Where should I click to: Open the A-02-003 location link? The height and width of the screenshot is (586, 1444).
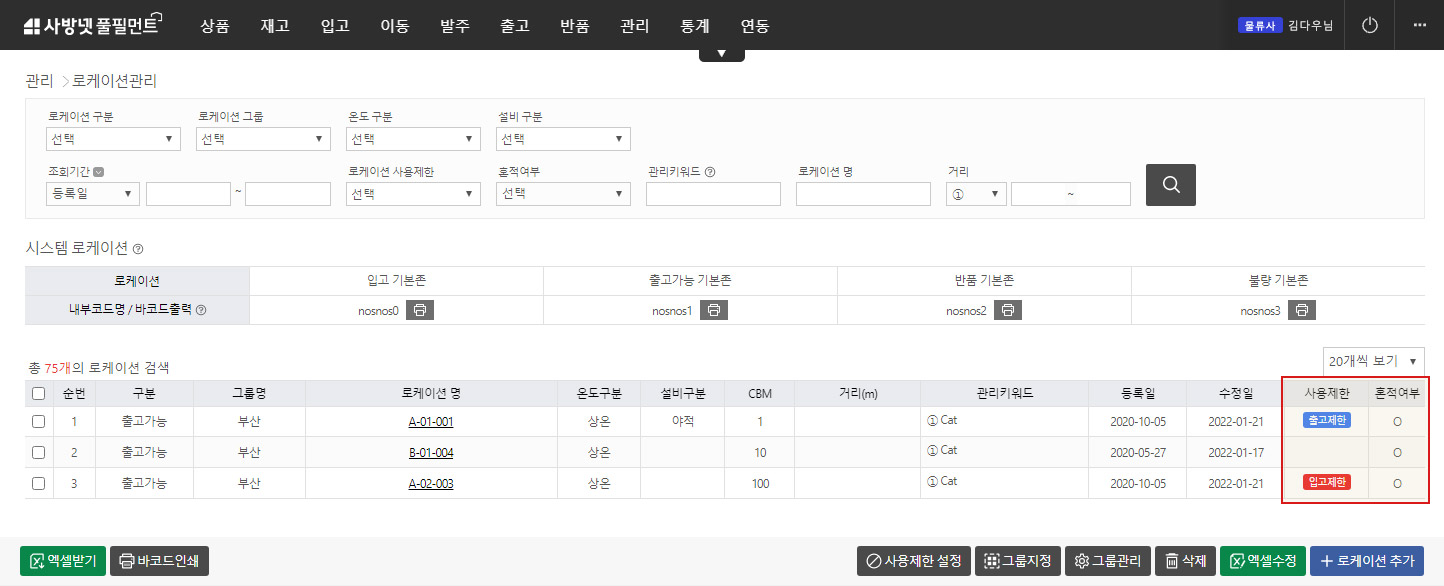[431, 484]
